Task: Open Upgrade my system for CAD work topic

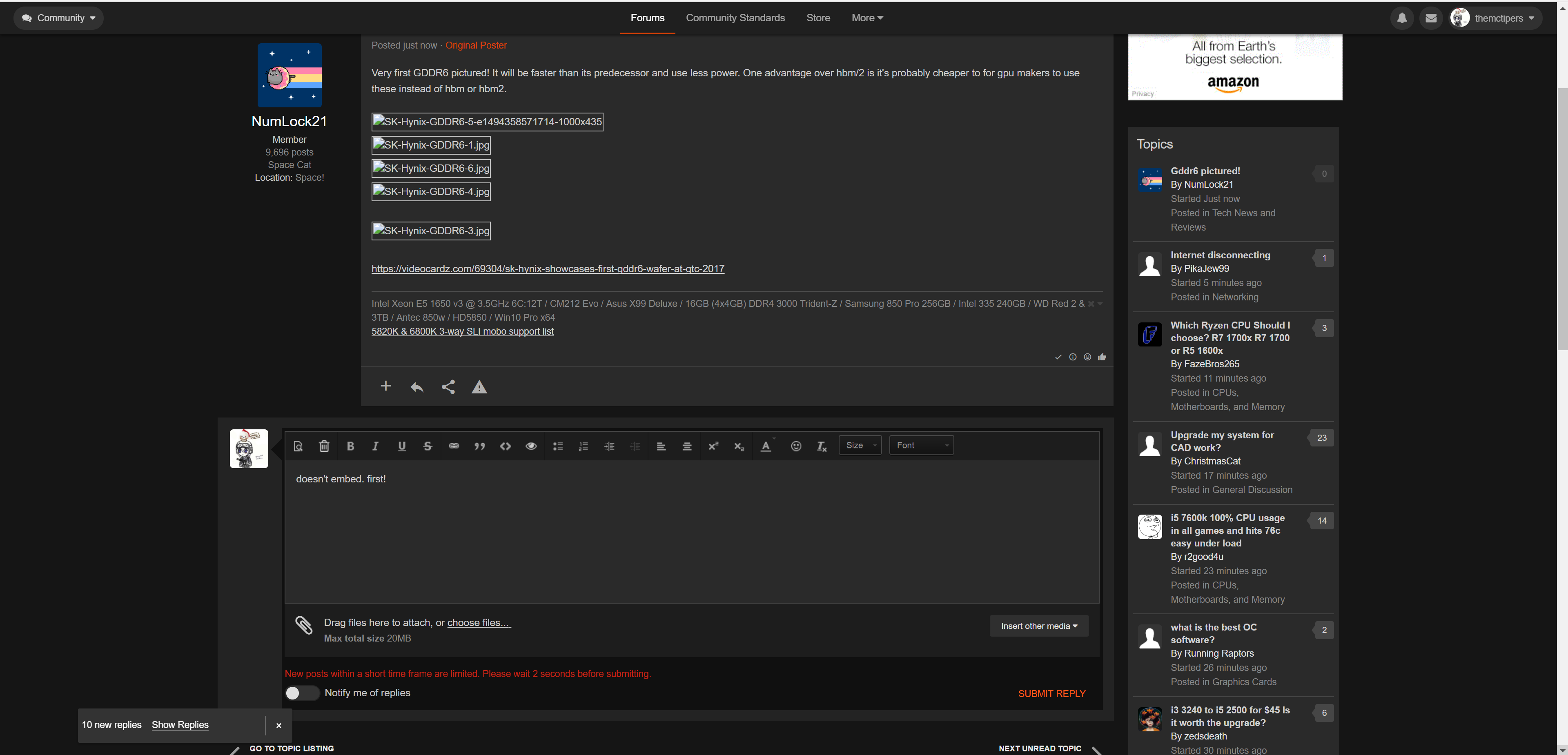Action: click(1222, 441)
